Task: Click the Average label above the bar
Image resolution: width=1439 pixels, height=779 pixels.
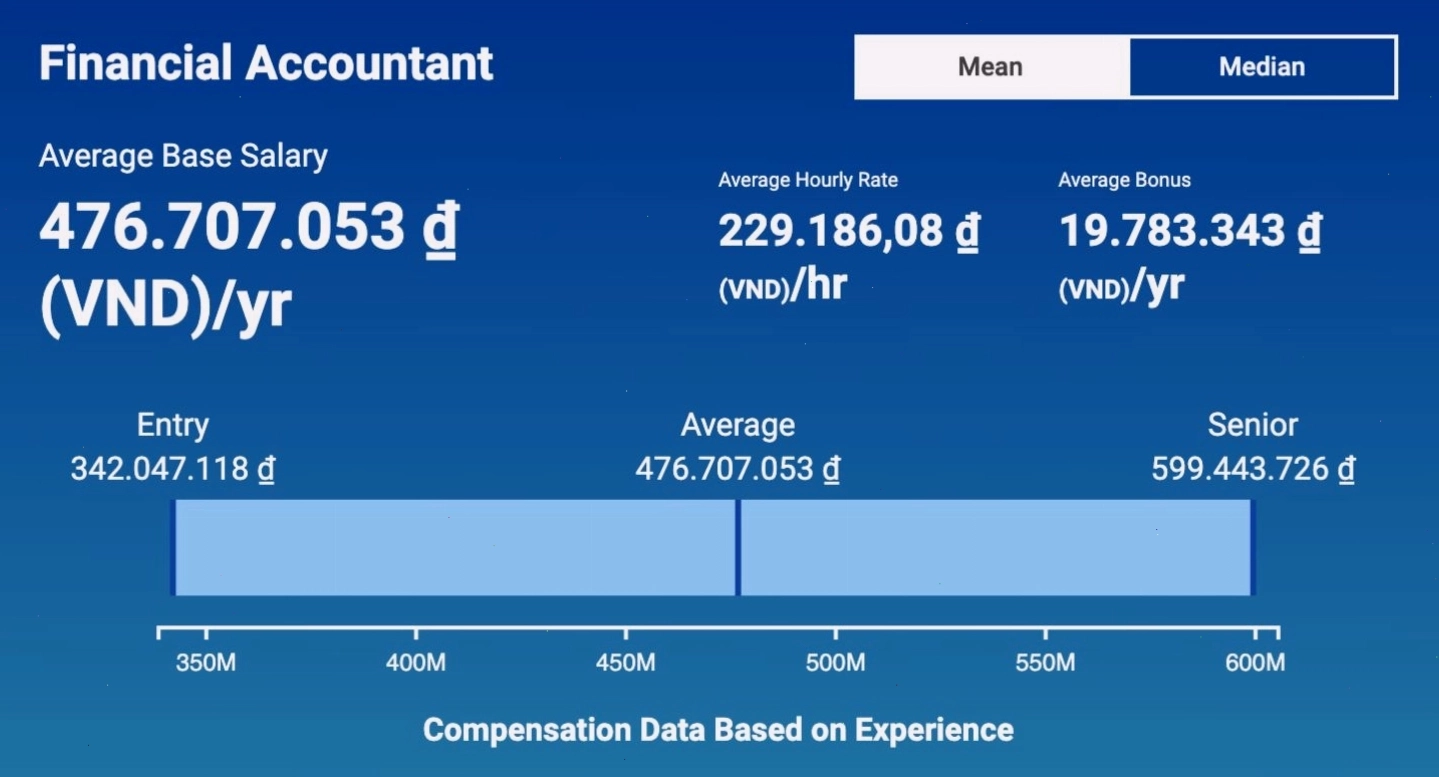Action: (x=738, y=425)
